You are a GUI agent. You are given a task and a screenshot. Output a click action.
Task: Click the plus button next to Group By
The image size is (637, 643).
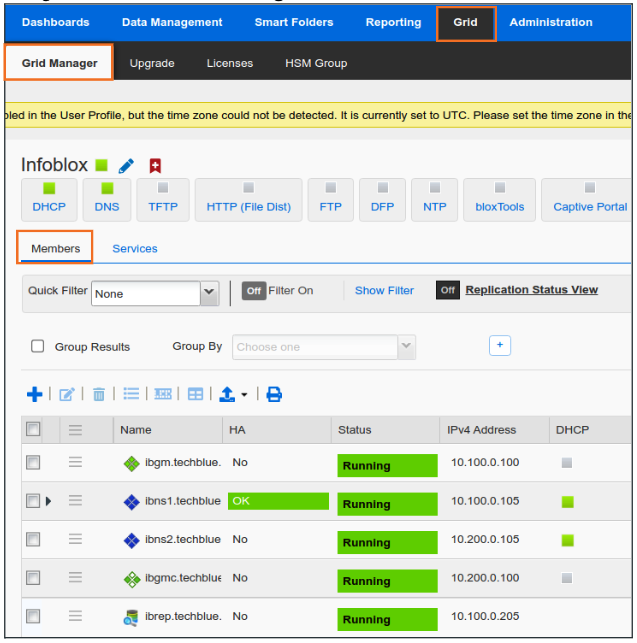click(500, 345)
